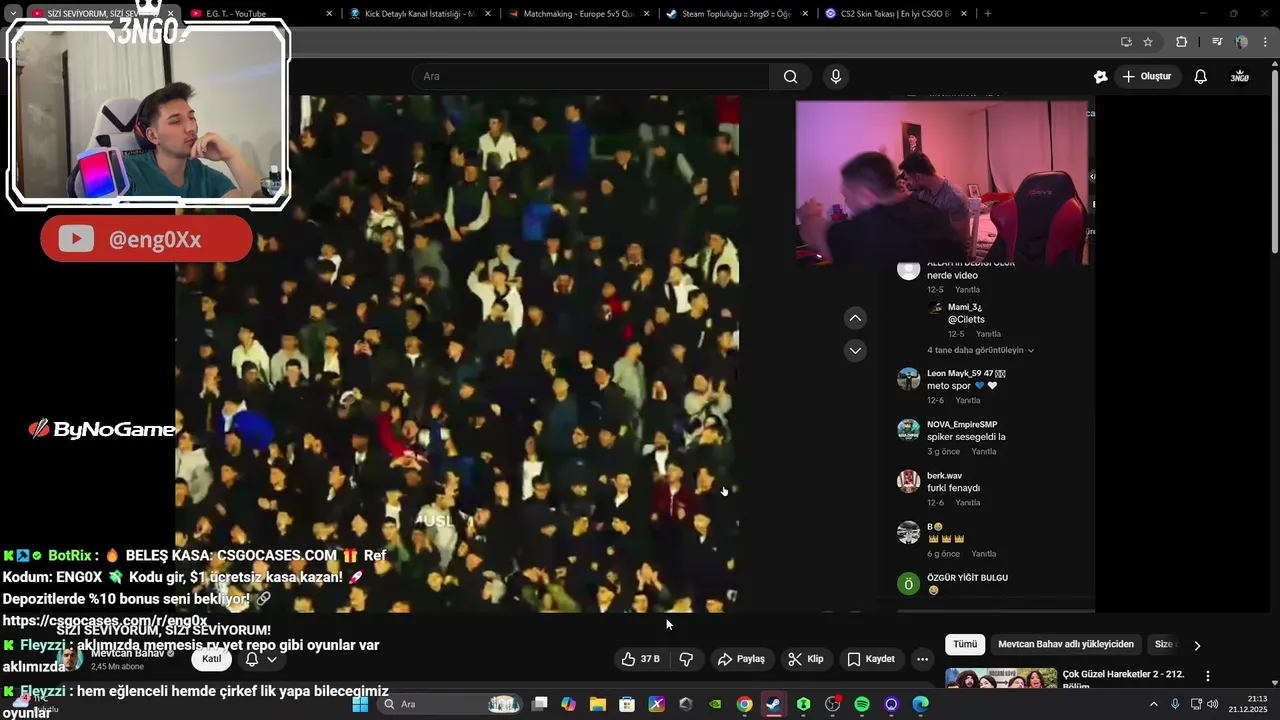Like the video with 37 B likes
The image size is (1280, 720).
coord(640,659)
